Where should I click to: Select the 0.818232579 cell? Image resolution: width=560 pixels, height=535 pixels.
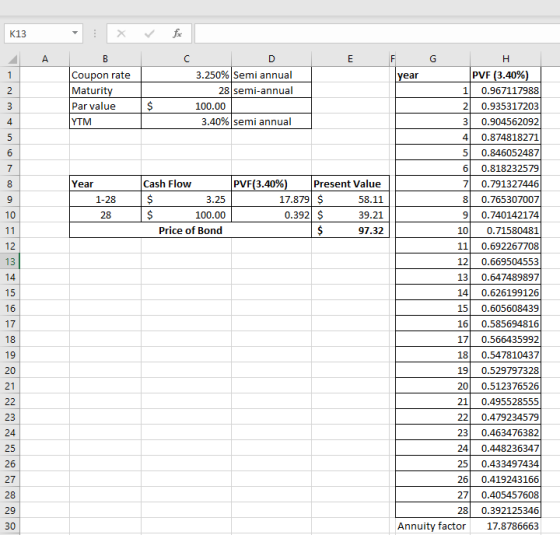click(x=506, y=168)
